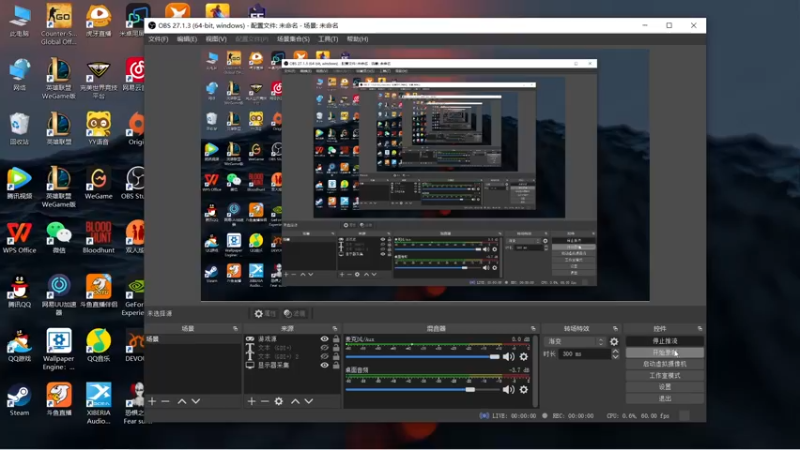Image resolution: width=800 pixels, height=450 pixels.
Task: Open Counter-Strike Global Offensive desktop shortcut
Action: [59, 24]
